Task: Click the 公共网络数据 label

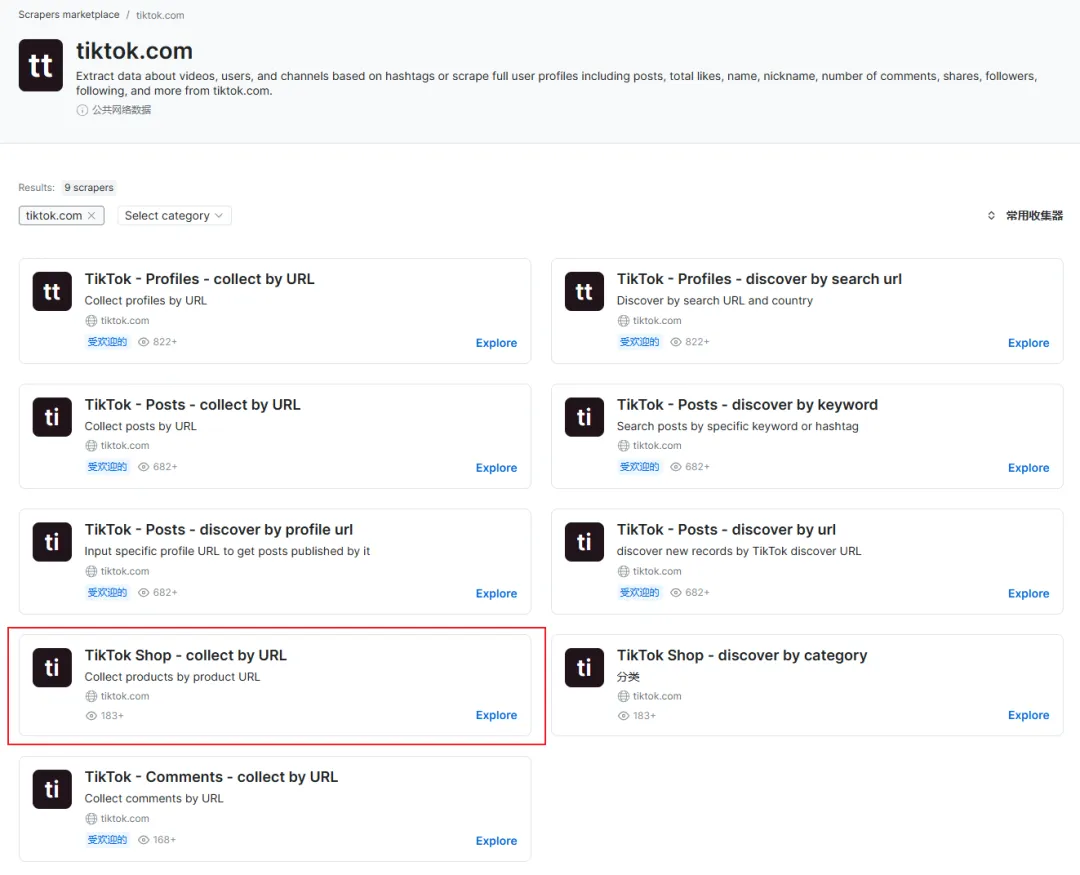Action: tap(121, 110)
